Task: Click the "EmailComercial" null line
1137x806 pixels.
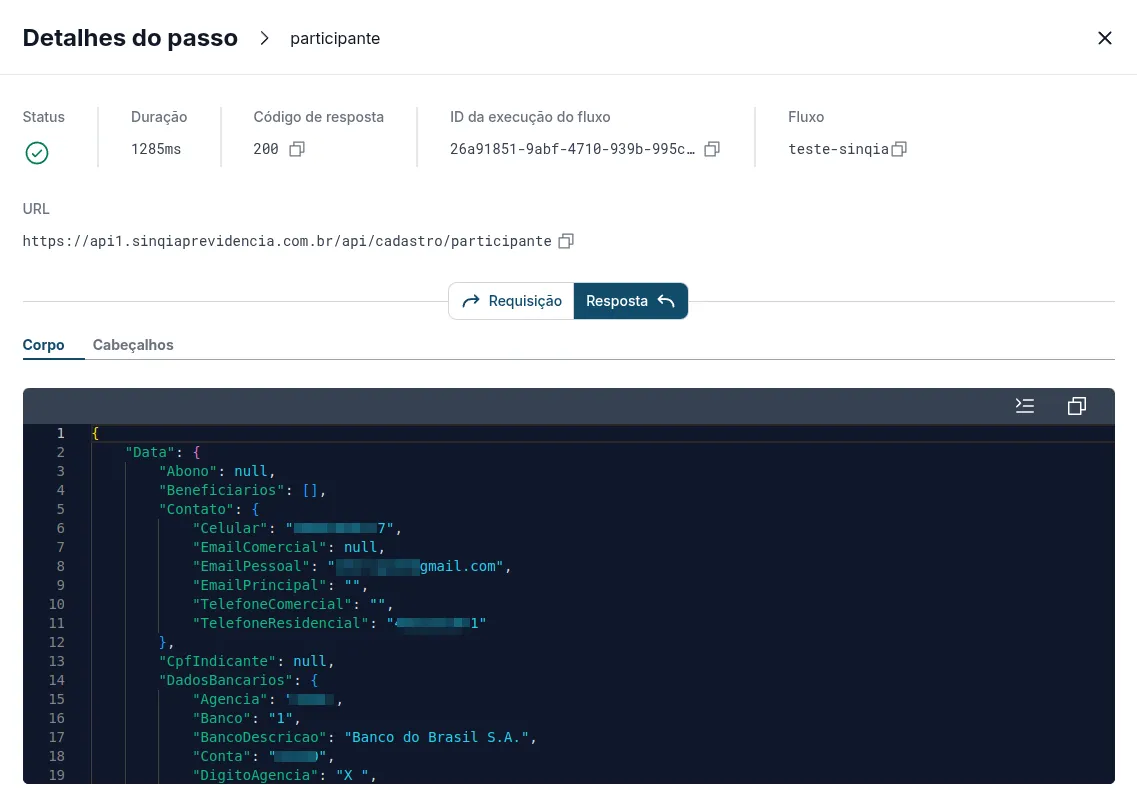Action: tap(289, 547)
